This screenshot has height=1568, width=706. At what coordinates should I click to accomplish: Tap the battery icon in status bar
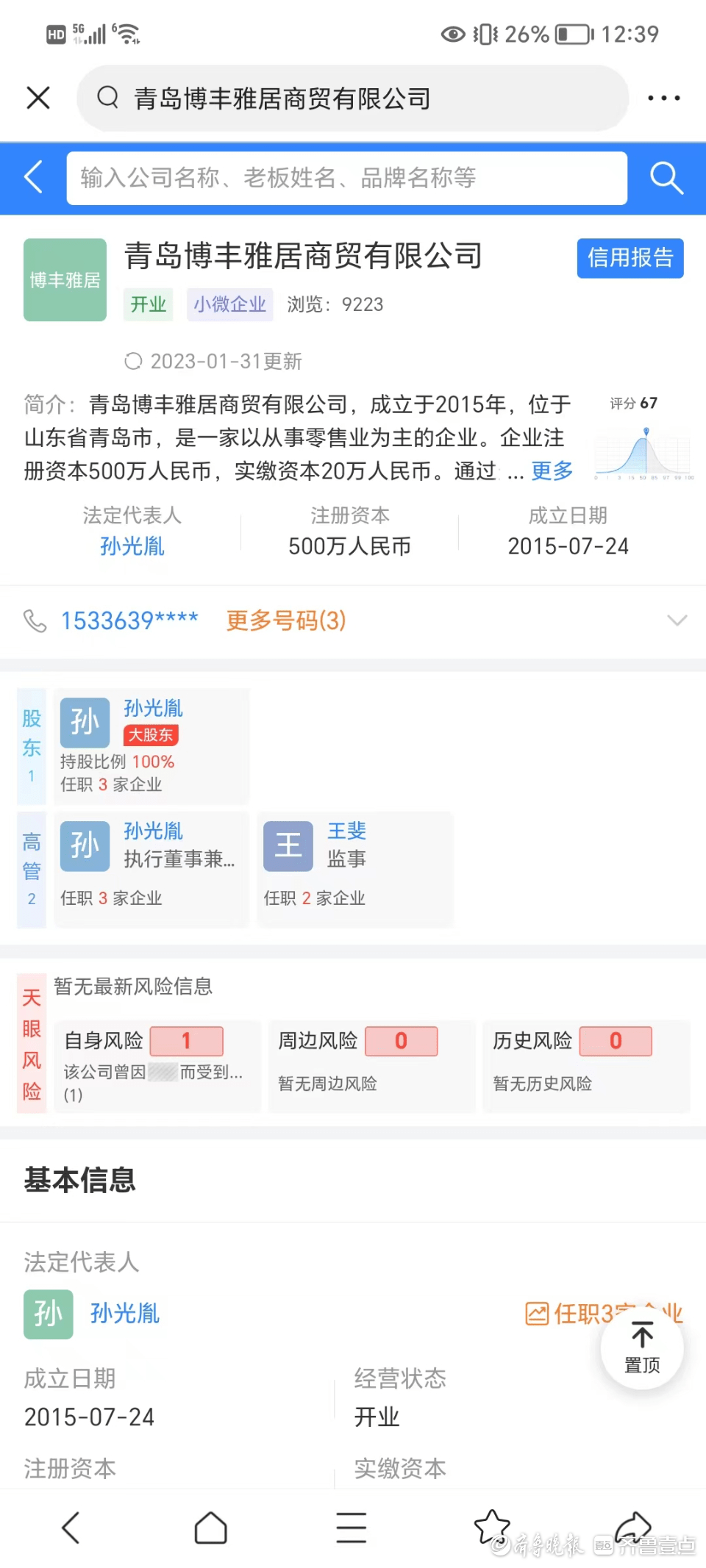[x=574, y=35]
